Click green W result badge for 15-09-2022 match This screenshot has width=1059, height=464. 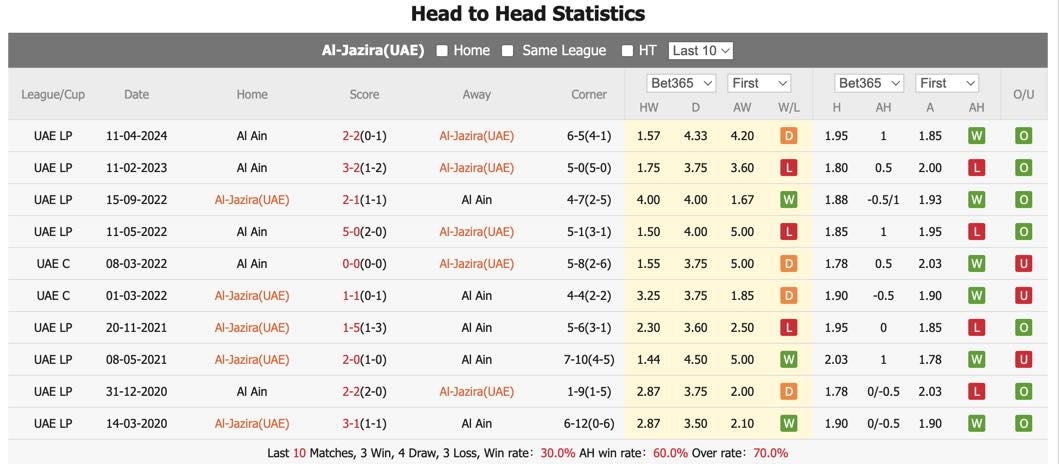tap(788, 199)
